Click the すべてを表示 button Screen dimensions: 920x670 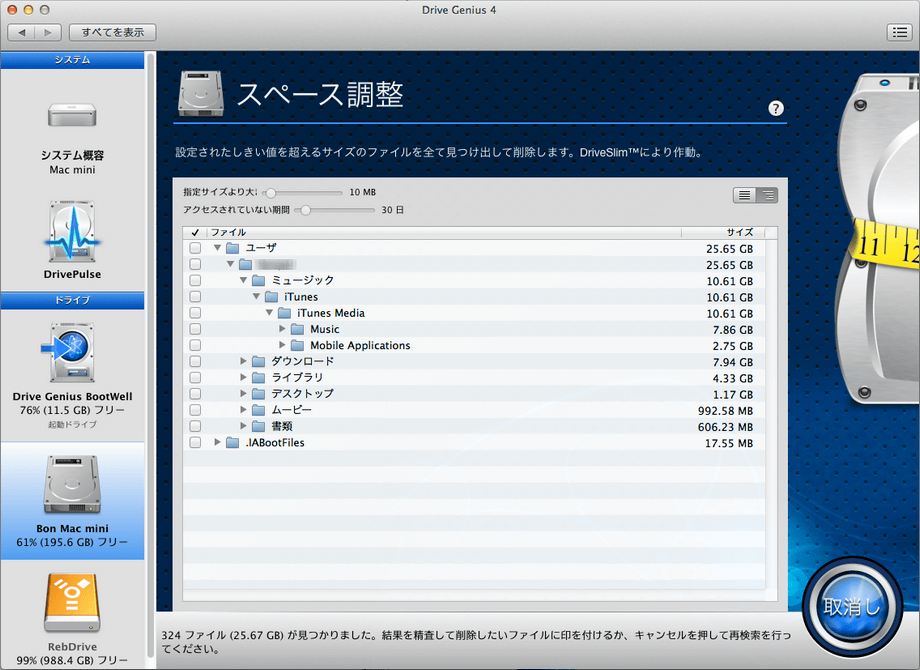pos(113,32)
